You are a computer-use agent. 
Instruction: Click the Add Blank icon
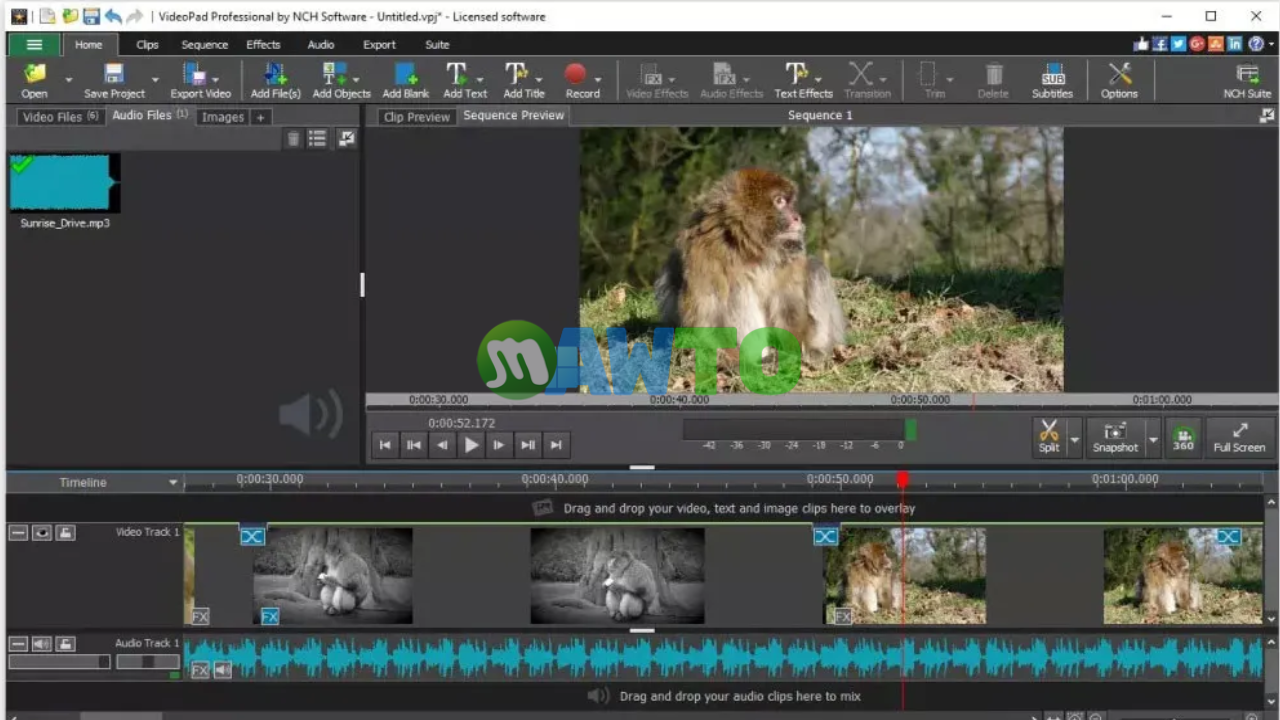pyautogui.click(x=405, y=74)
